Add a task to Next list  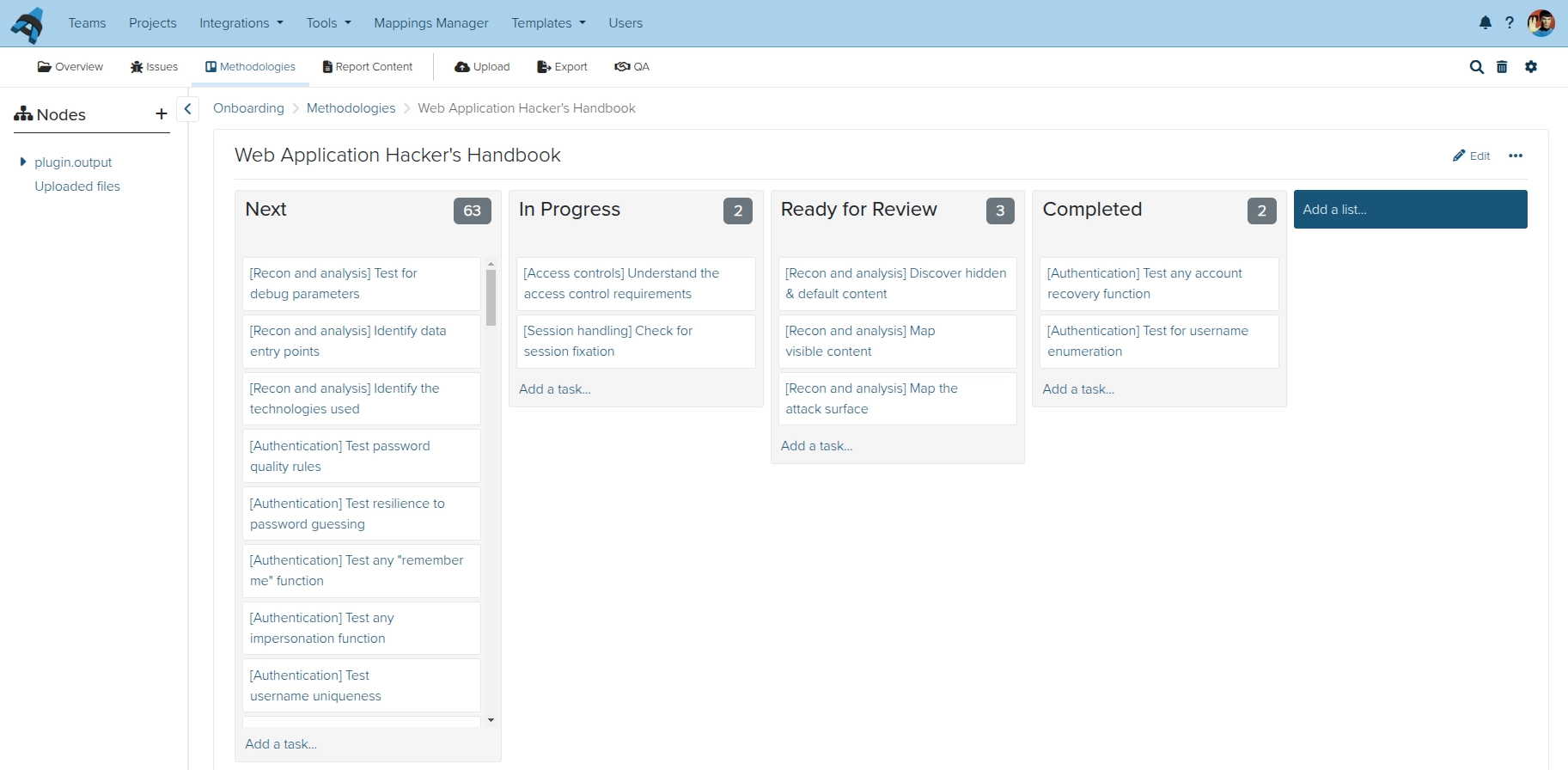point(281,744)
